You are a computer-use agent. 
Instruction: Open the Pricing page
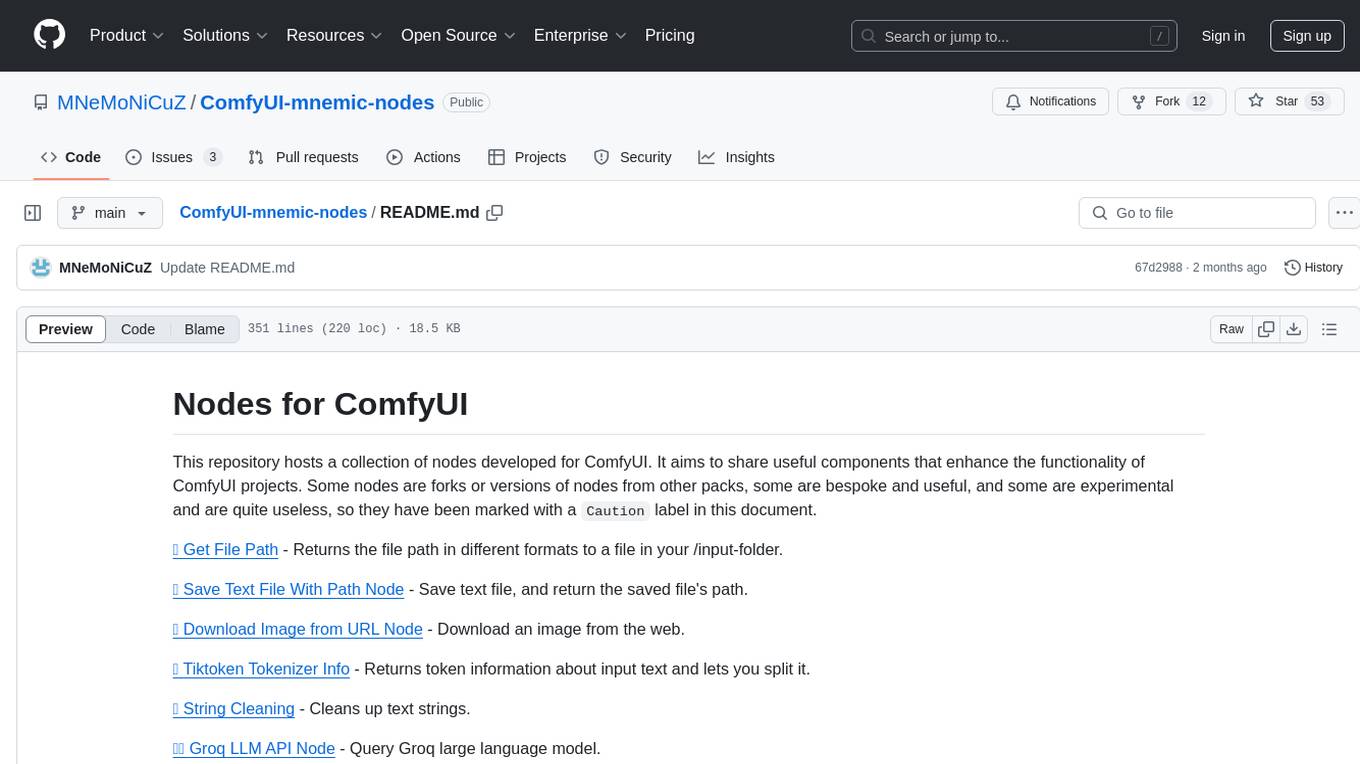670,35
